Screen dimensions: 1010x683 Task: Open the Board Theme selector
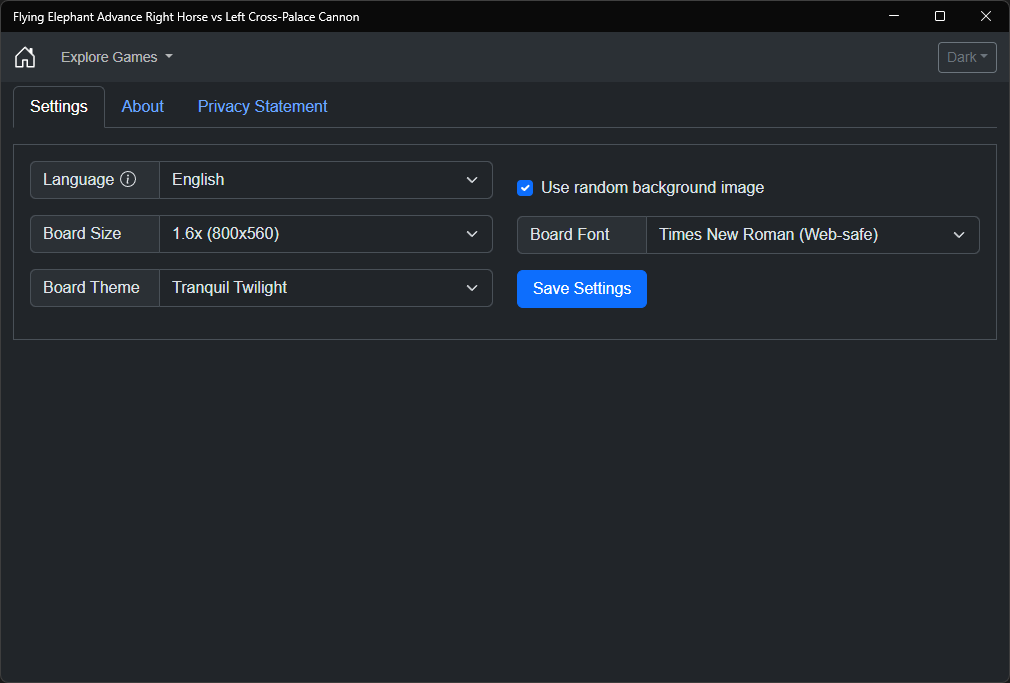[x=325, y=288]
